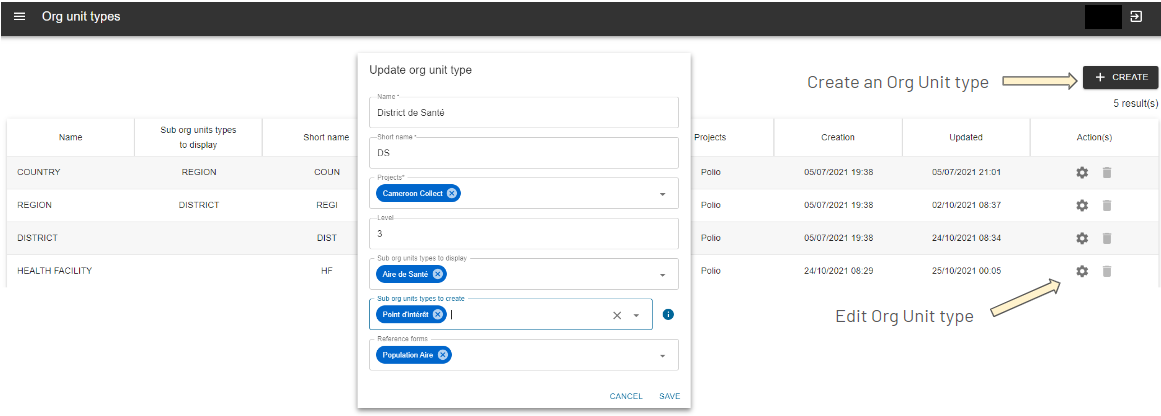Click the HF short name cell
Screen dimensions: 1161x416
click(x=327, y=271)
